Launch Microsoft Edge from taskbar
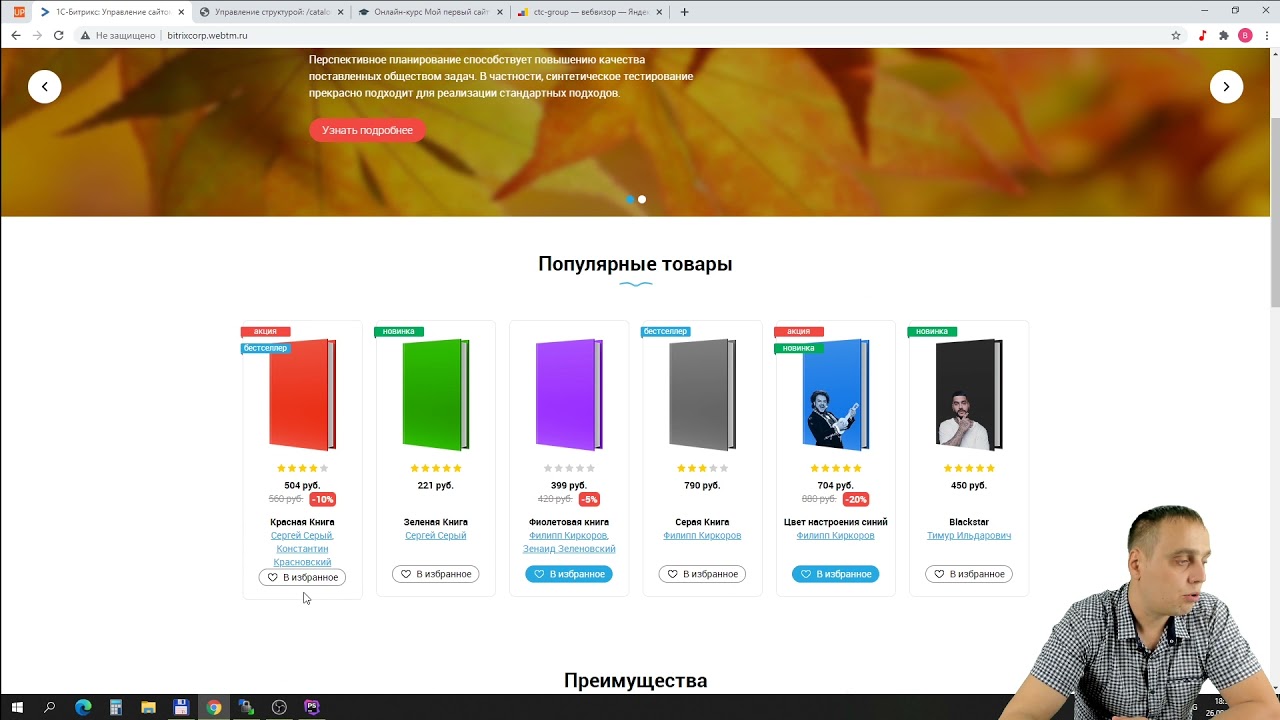The width and height of the screenshot is (1280, 720). click(83, 707)
